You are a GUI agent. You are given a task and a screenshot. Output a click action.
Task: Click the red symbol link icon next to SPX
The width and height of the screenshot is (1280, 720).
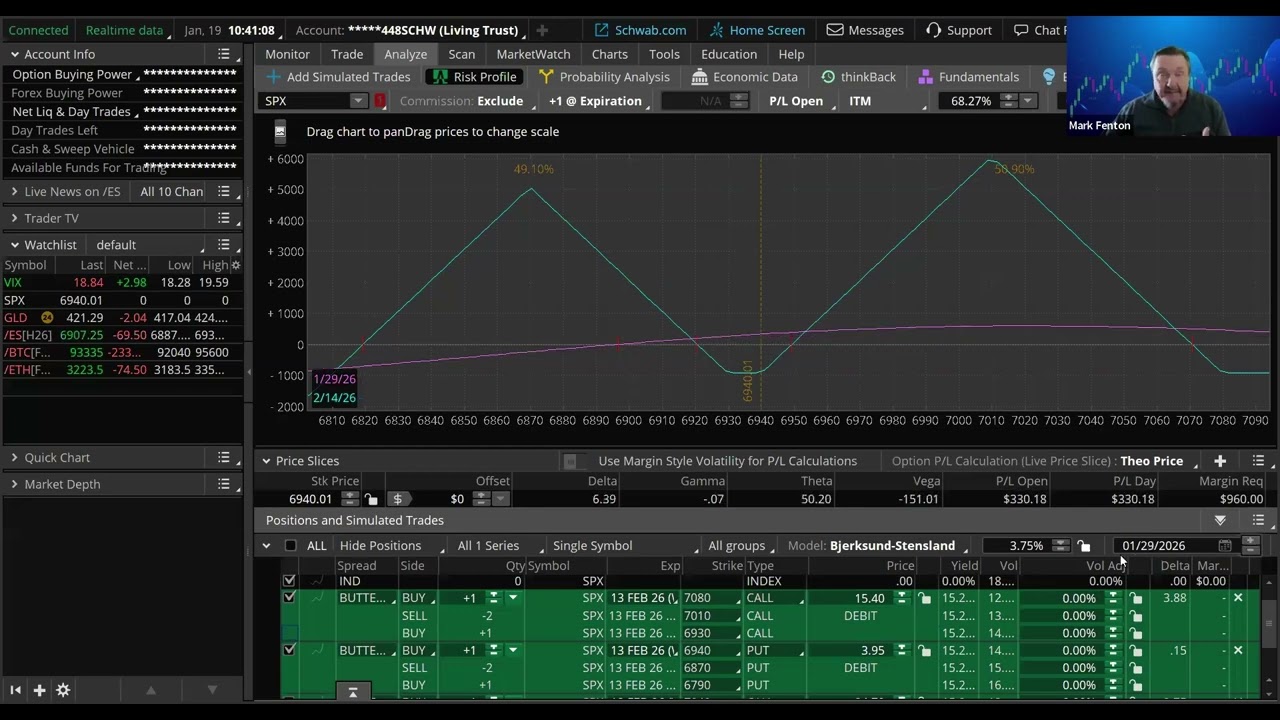pos(380,101)
